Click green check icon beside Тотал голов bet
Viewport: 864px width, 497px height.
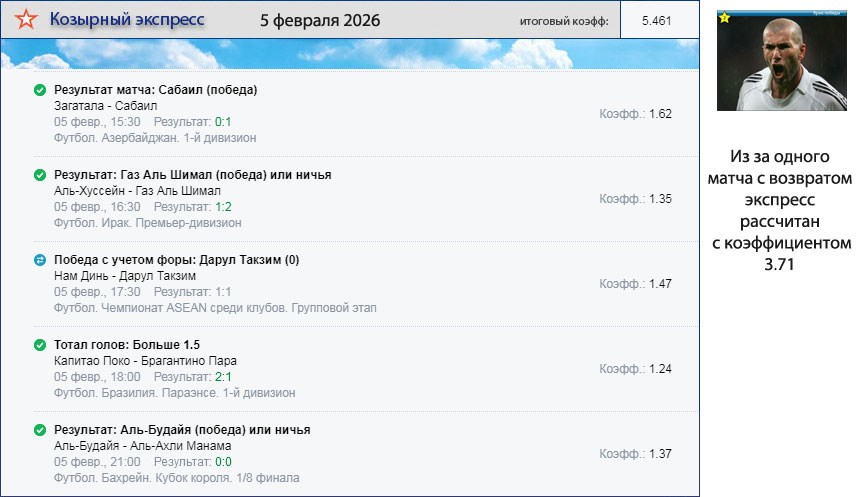coord(40,345)
